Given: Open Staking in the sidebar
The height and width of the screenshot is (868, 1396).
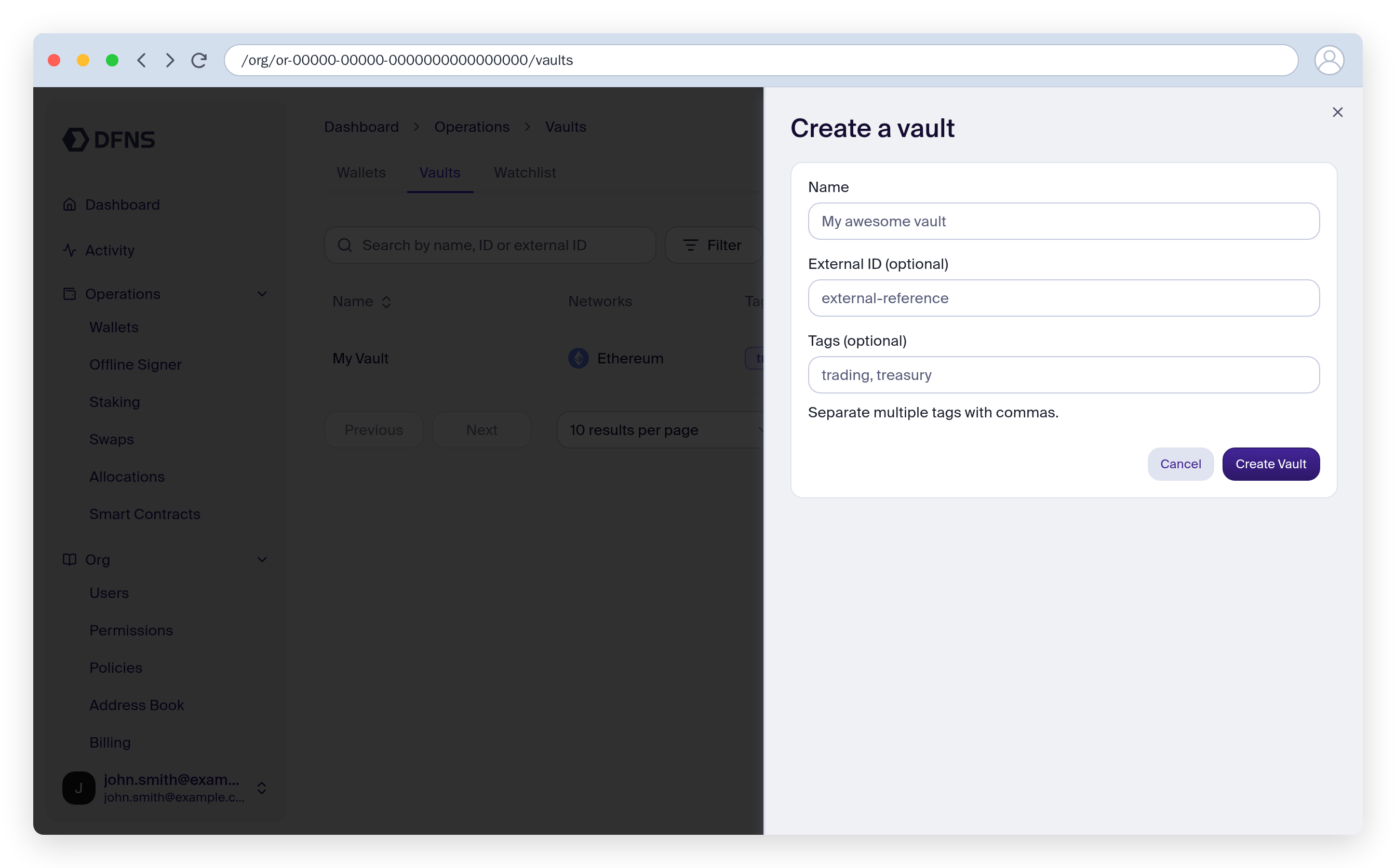Looking at the screenshot, I should click(115, 402).
